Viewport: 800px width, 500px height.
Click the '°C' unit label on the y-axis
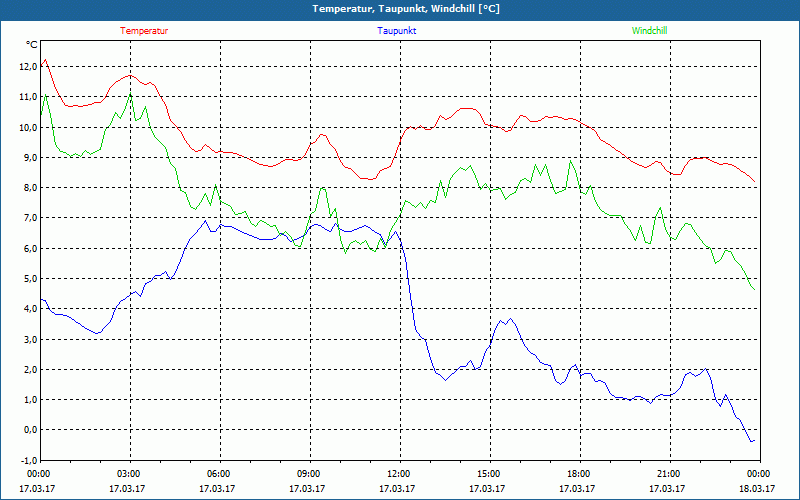pos(32,45)
